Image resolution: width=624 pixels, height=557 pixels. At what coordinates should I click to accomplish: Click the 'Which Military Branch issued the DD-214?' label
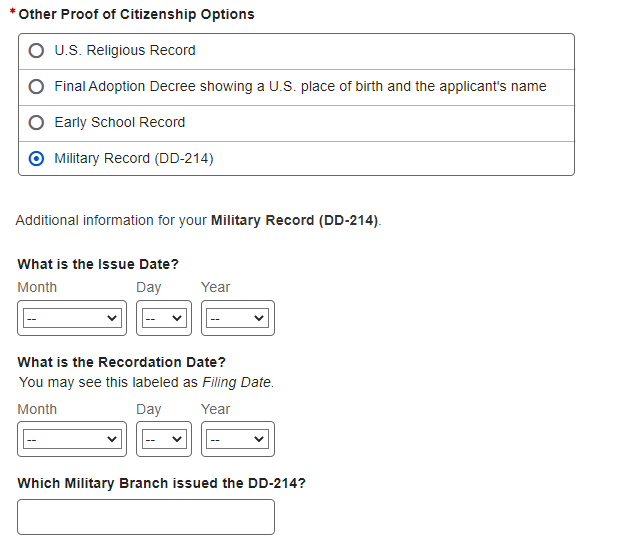coord(161,483)
